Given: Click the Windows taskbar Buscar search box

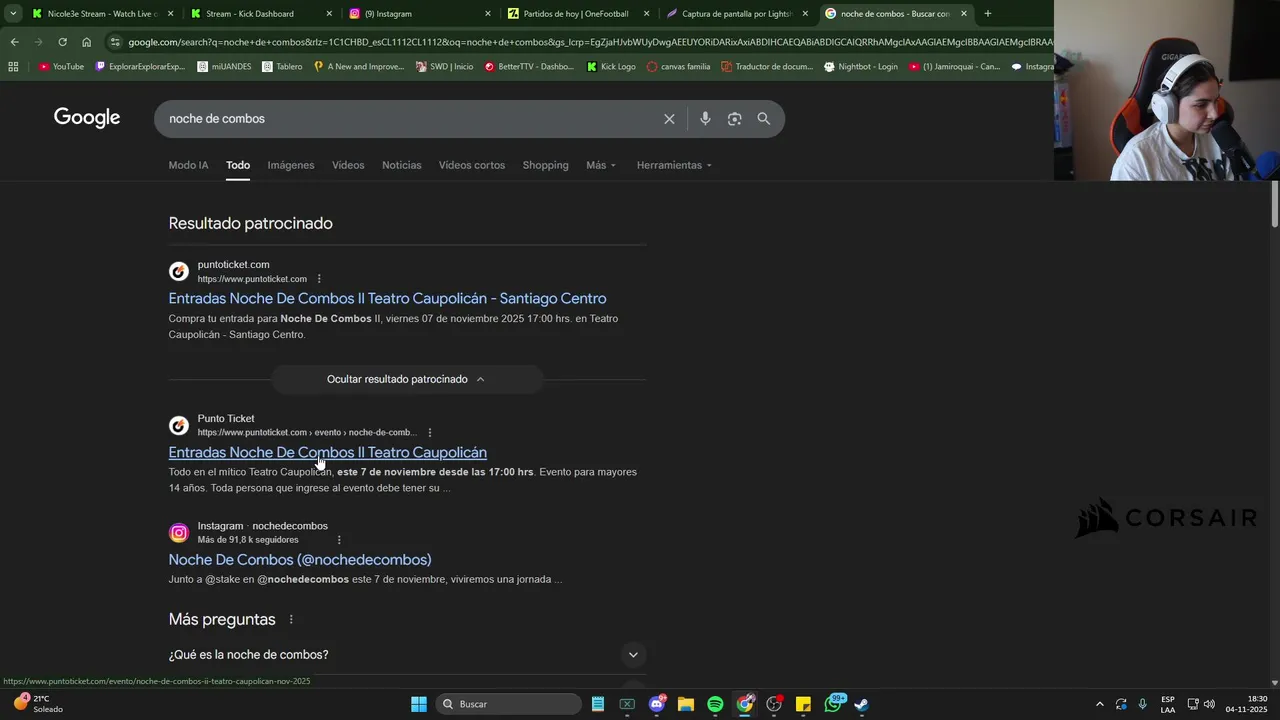Looking at the screenshot, I should (509, 704).
